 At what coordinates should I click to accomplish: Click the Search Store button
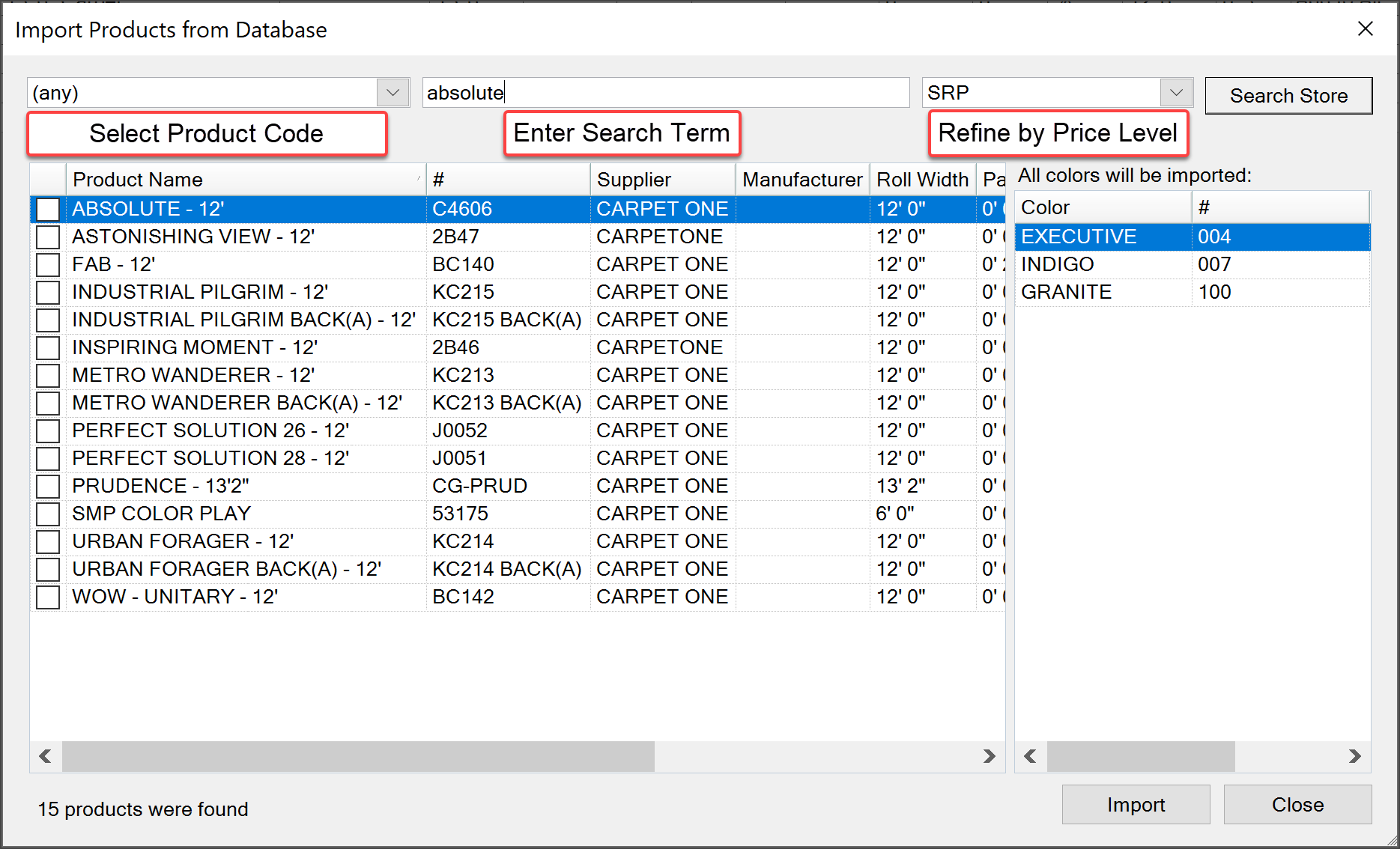[1288, 96]
